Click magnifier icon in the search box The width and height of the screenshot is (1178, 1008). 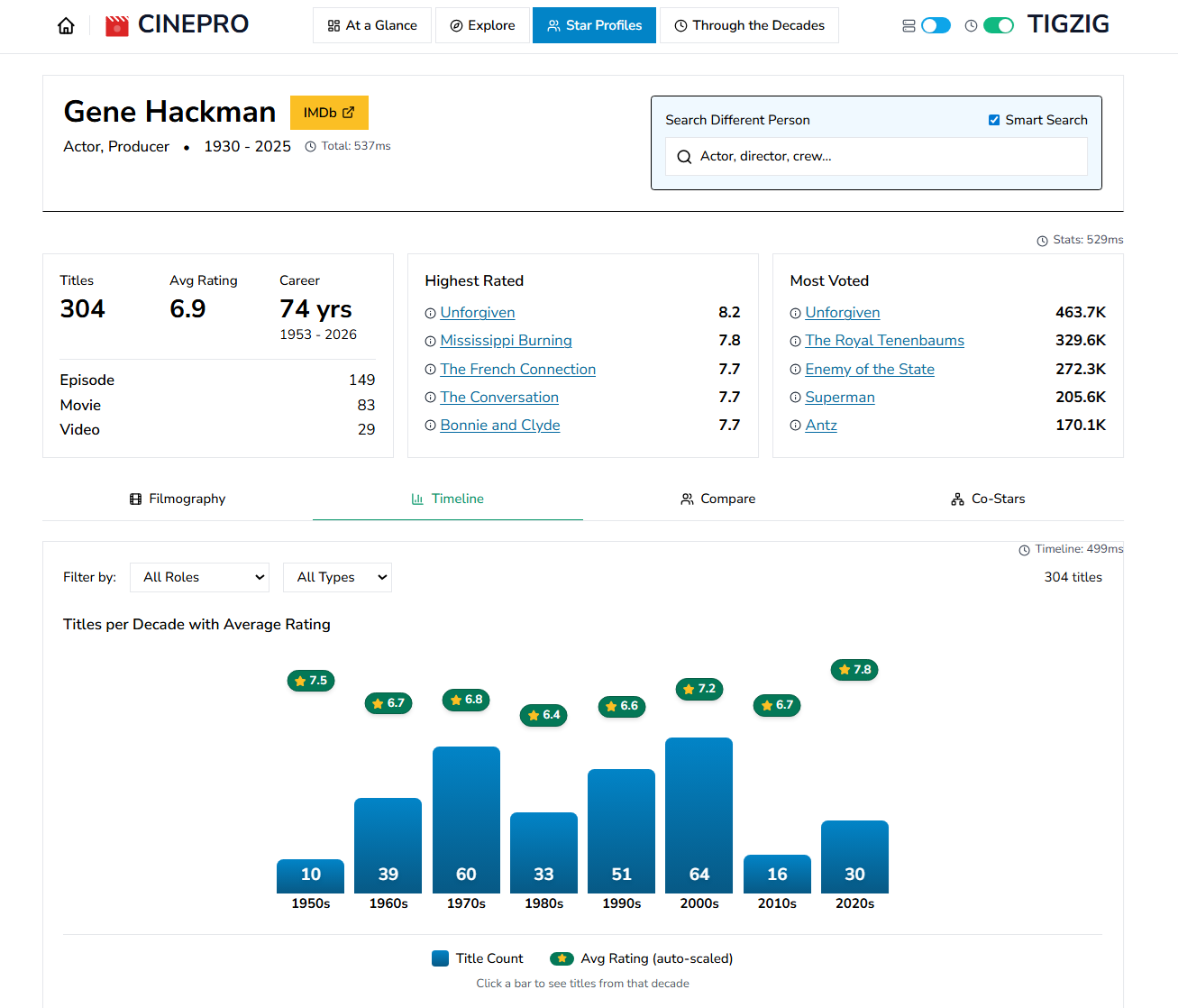pyautogui.click(x=684, y=157)
